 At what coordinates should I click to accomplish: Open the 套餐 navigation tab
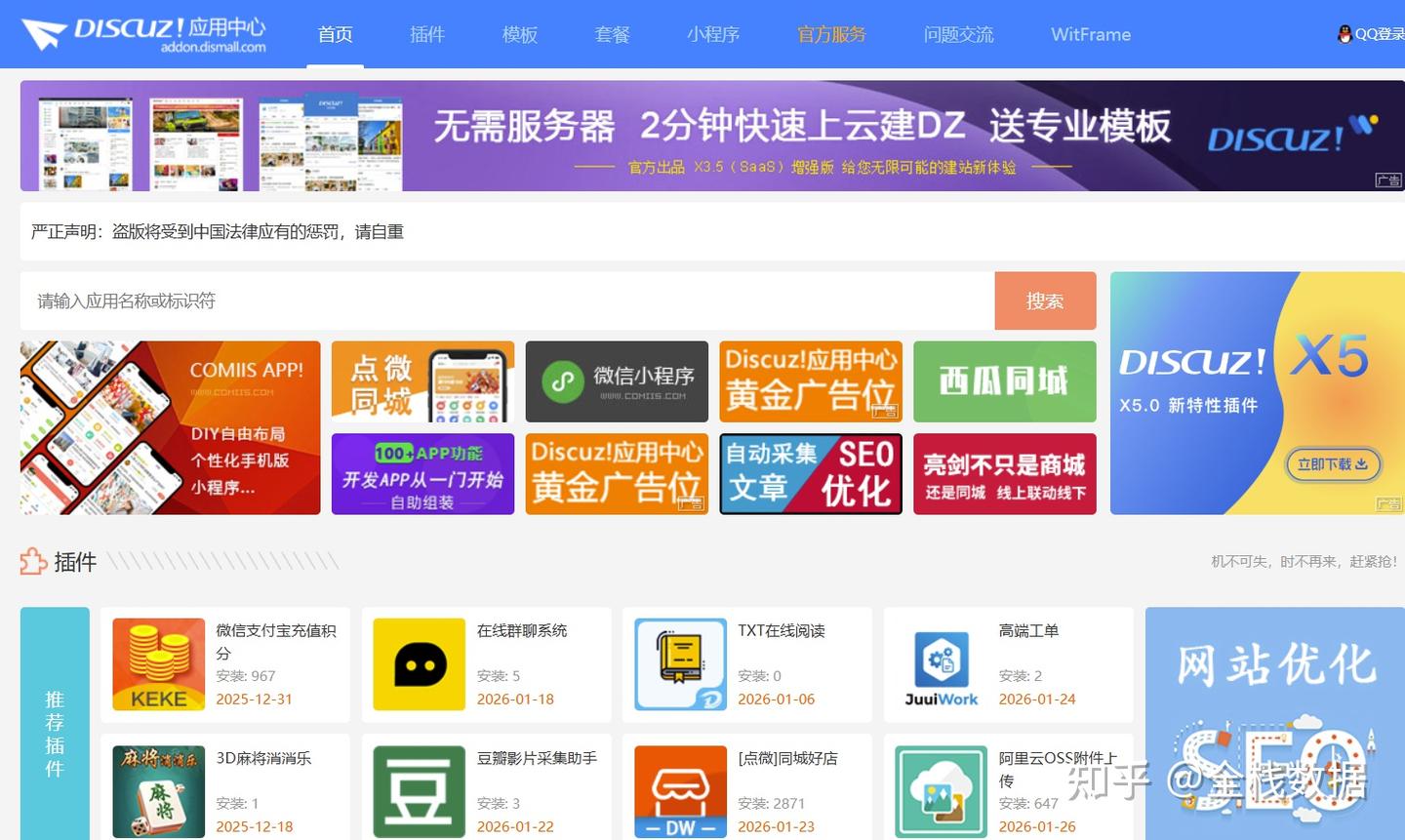pos(613,34)
